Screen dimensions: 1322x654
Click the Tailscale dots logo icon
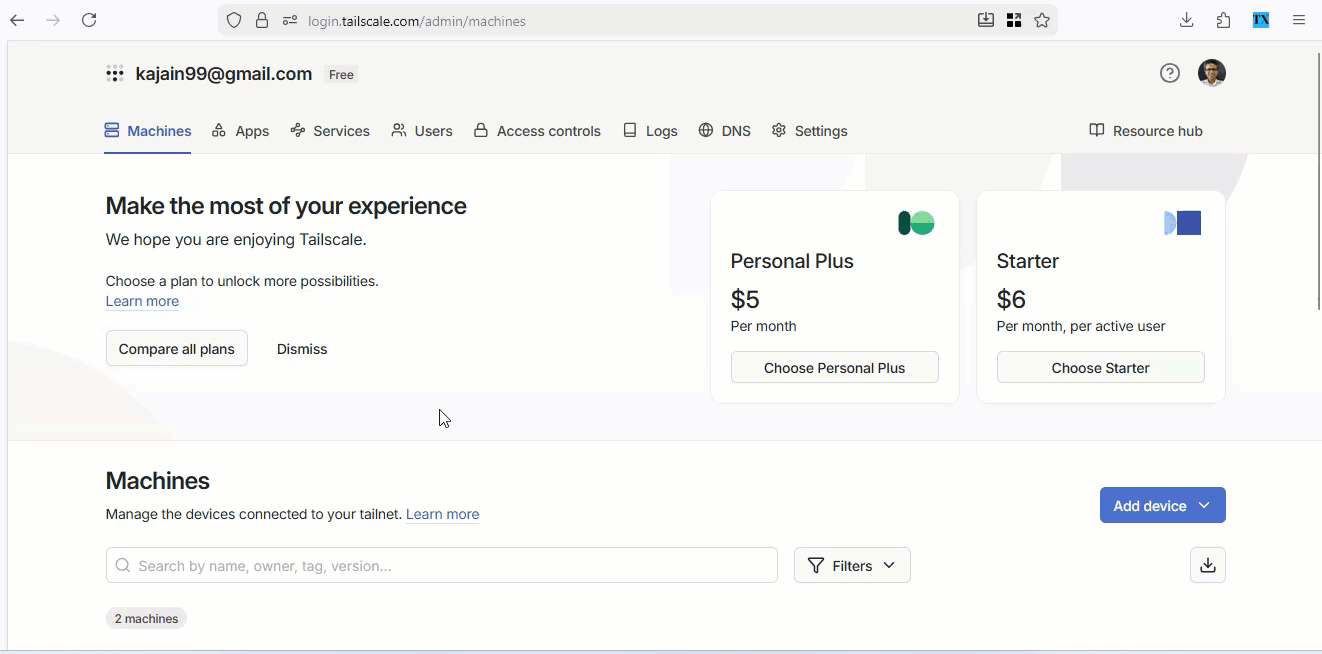[115, 74]
